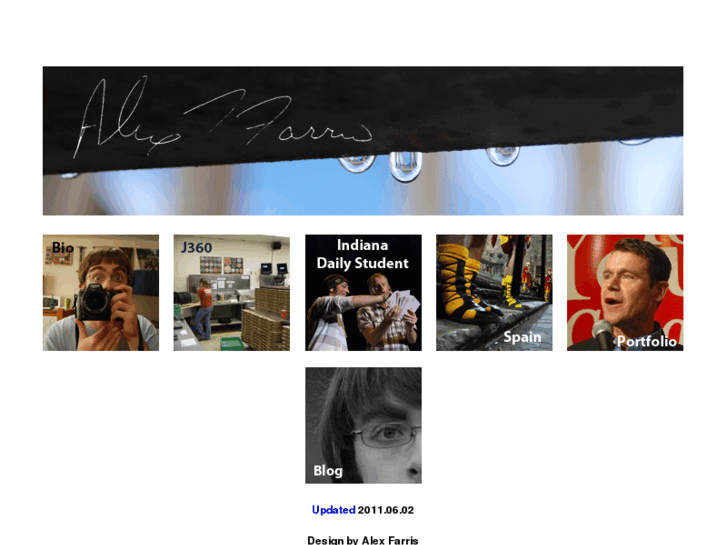Click the blue Updated link
Image resolution: width=727 pixels, height=545 pixels.
pyautogui.click(x=333, y=510)
